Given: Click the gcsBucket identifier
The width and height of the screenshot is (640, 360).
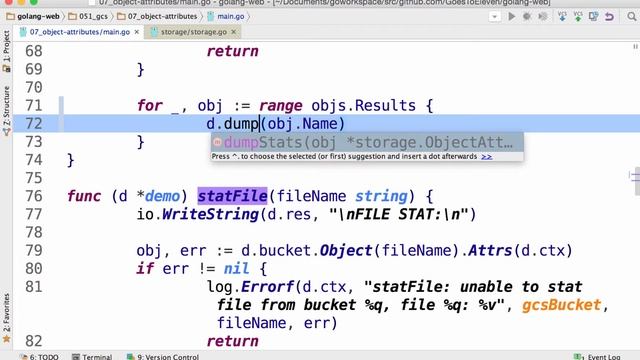Looking at the screenshot, I should [561, 305].
